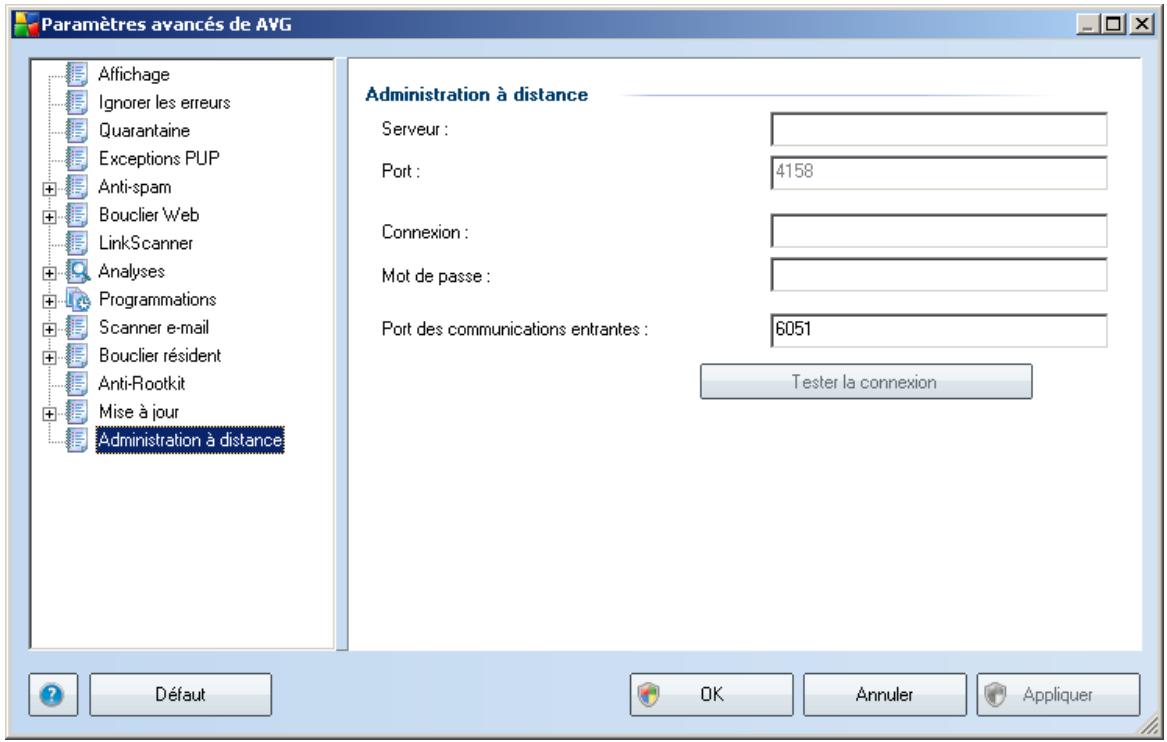Image resolution: width=1167 pixels, height=742 pixels.
Task: Select Mise à jour label
Action: tap(139, 412)
